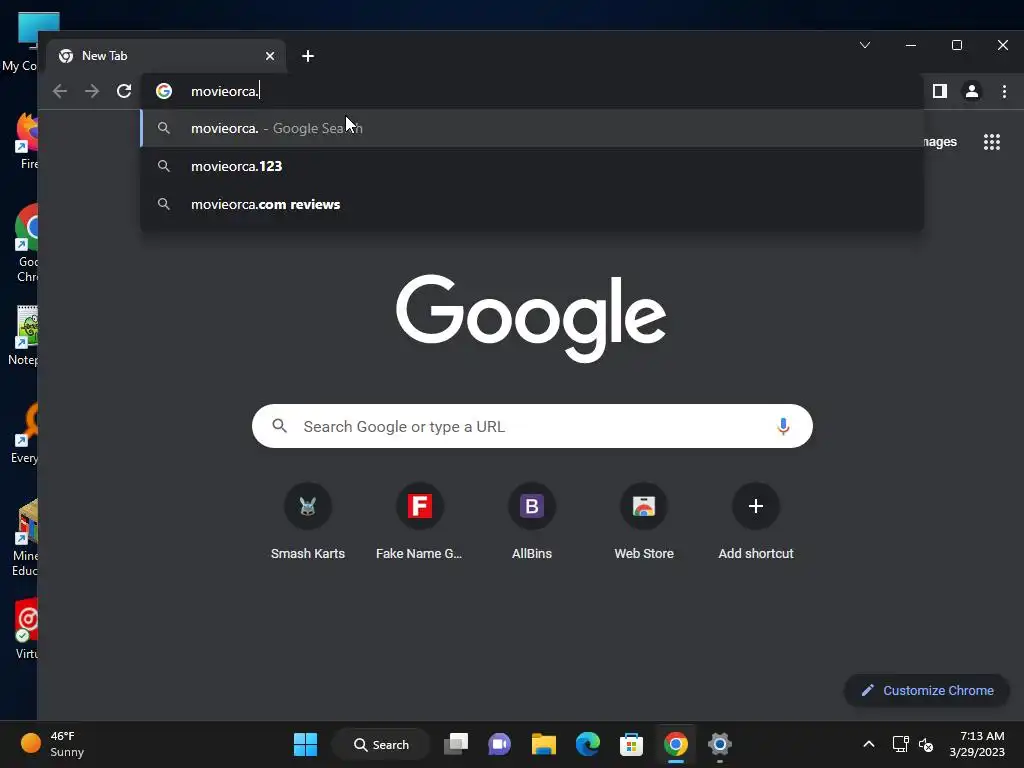1024x768 pixels.
Task: Open the network status tray icon
Action: 901,744
